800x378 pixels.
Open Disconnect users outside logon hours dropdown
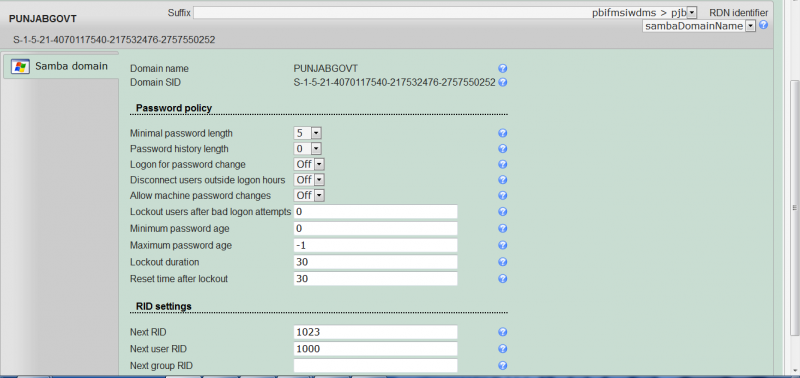[x=310, y=180]
